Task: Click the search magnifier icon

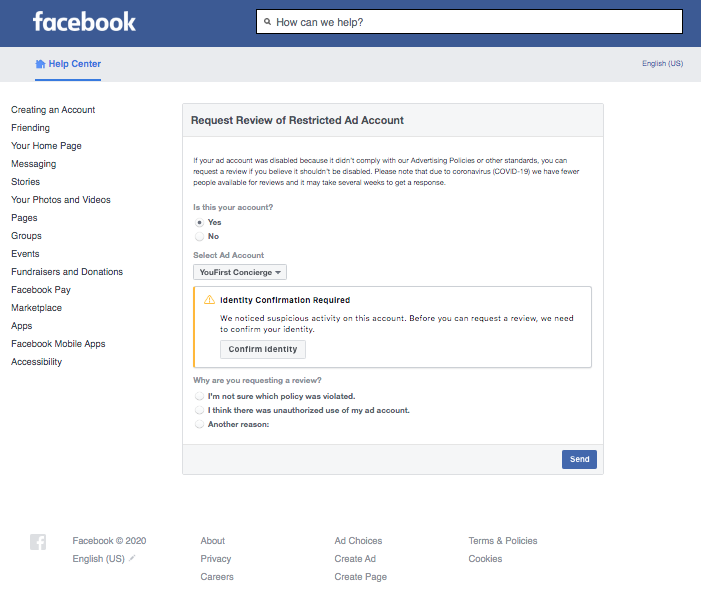Action: (x=267, y=21)
